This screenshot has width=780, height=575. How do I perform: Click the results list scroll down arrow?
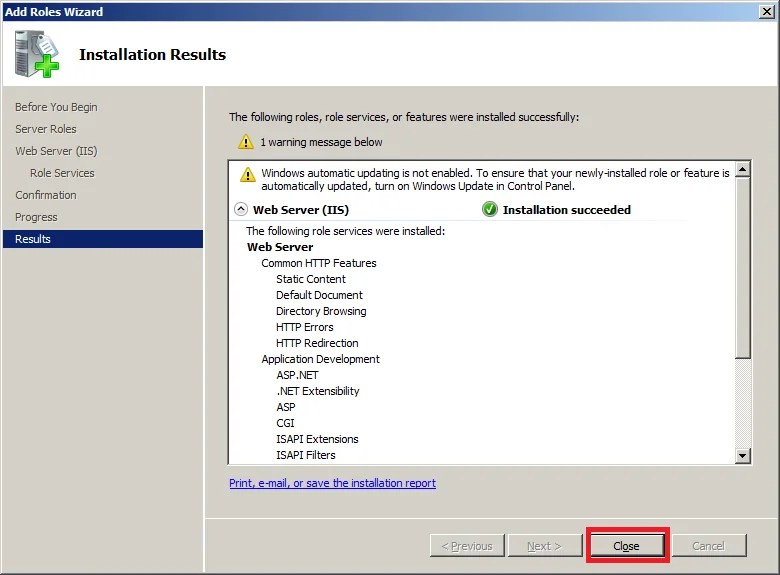[743, 455]
